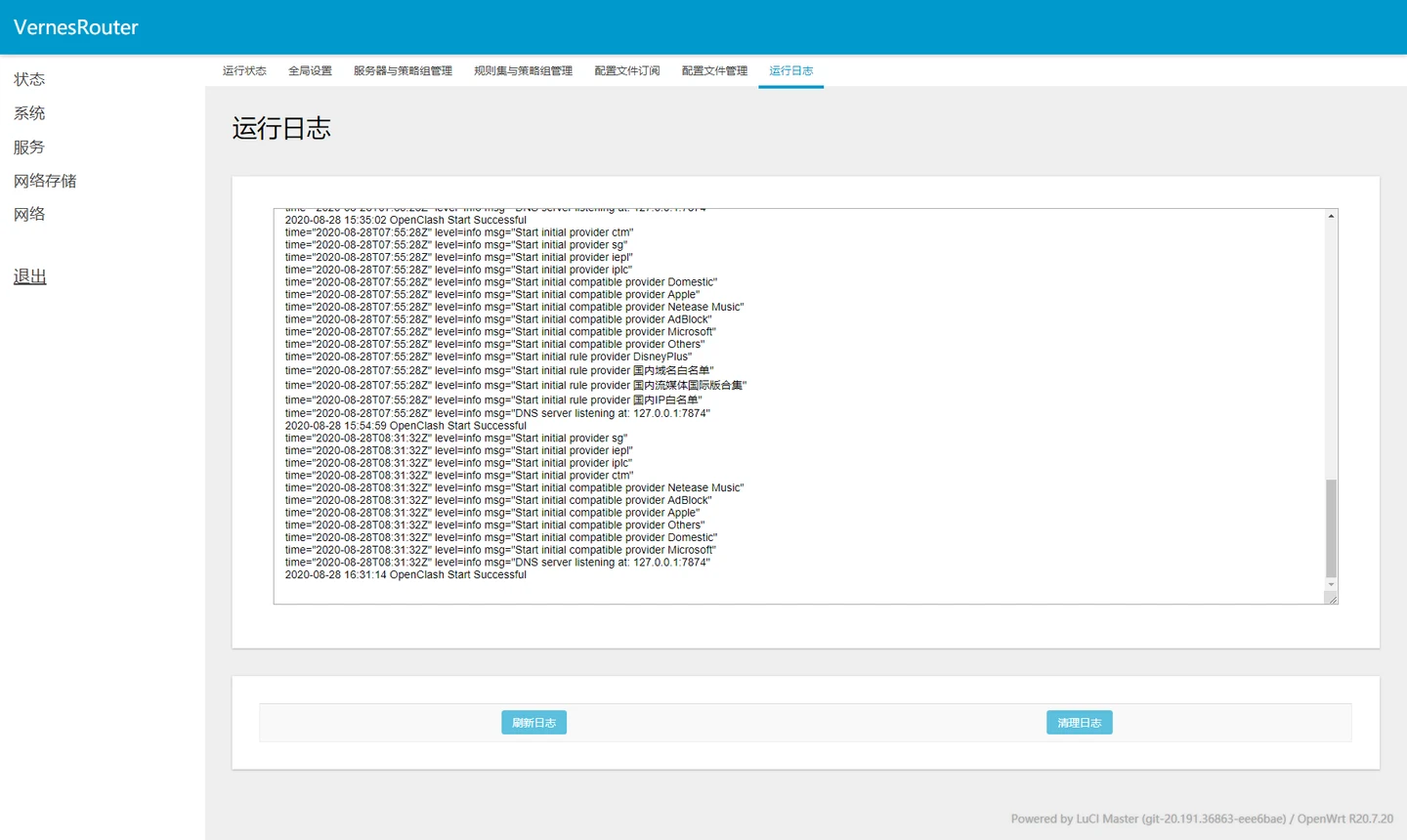The image size is (1407, 840).
Task: Switch to the 全局设置 tab
Action: coord(310,70)
